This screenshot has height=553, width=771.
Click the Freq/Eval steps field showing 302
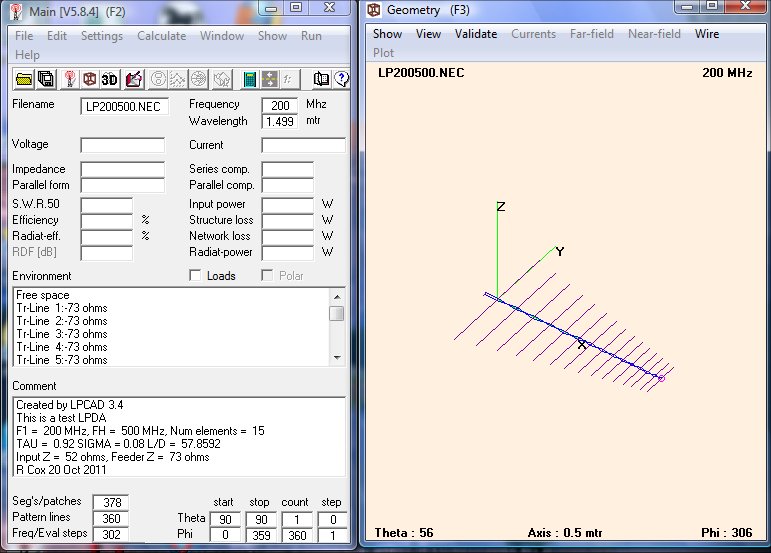coord(111,534)
